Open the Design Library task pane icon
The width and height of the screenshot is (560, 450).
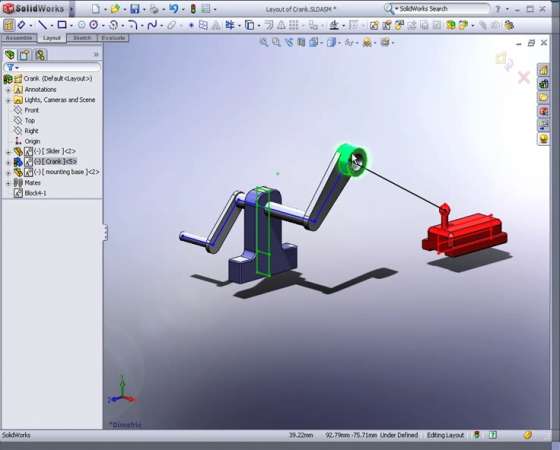coord(544,84)
